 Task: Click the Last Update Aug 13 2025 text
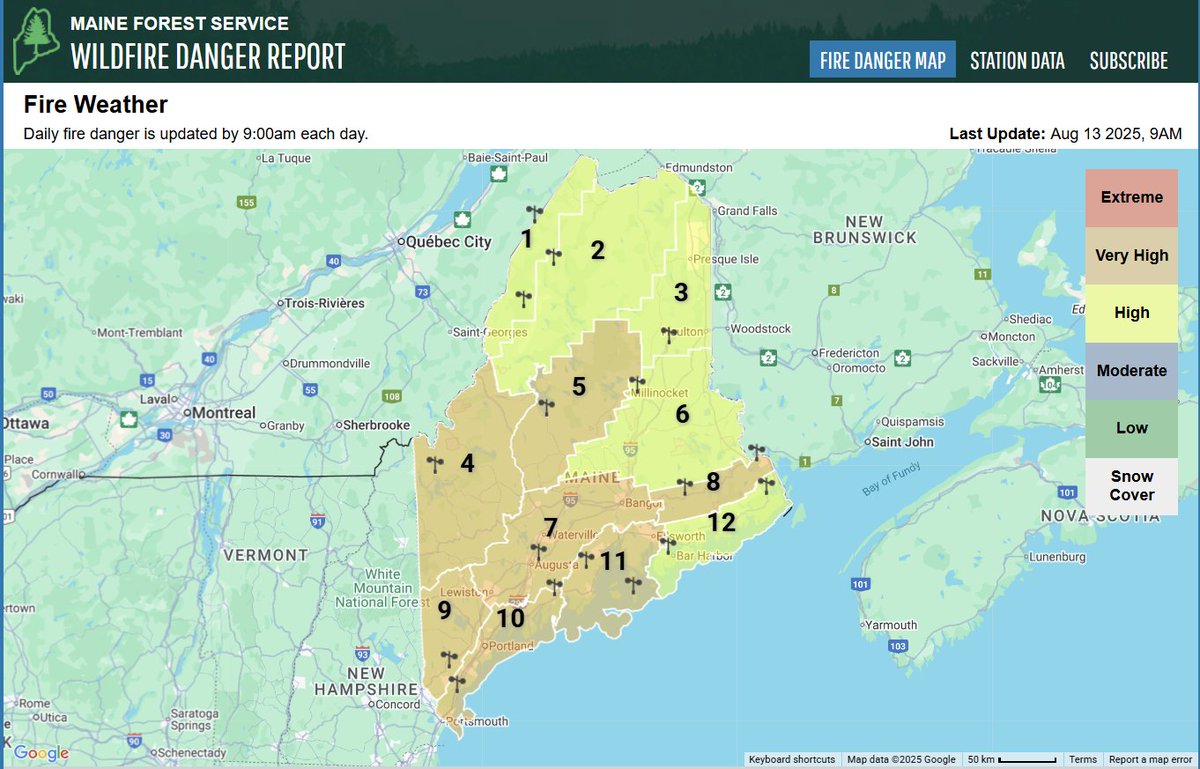1066,133
